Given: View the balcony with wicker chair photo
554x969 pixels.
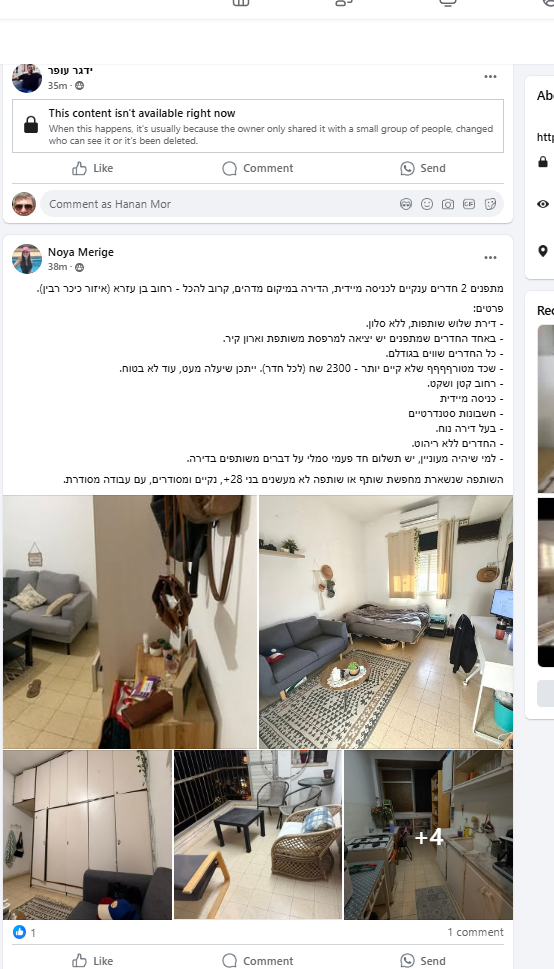Looking at the screenshot, I should click(x=258, y=835).
